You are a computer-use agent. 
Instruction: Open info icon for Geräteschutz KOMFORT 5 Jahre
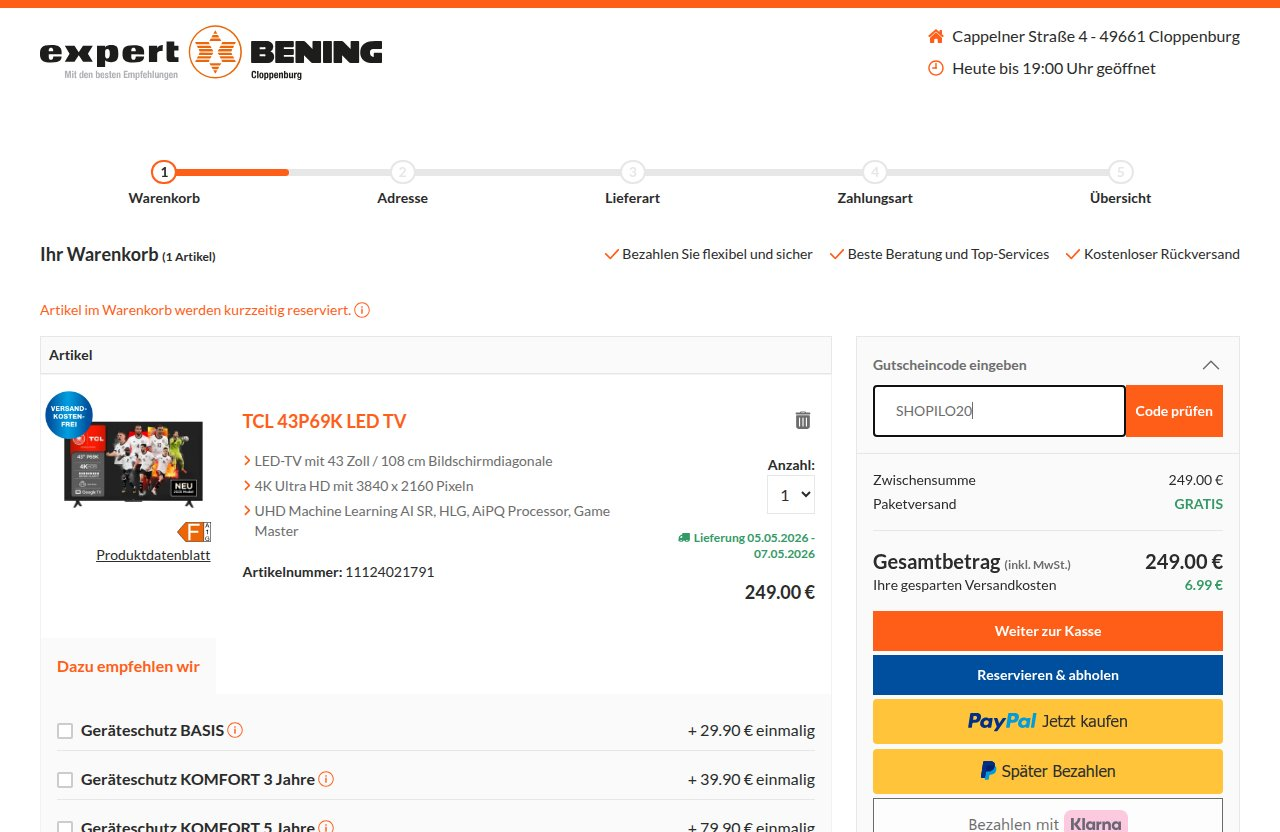coord(326,828)
